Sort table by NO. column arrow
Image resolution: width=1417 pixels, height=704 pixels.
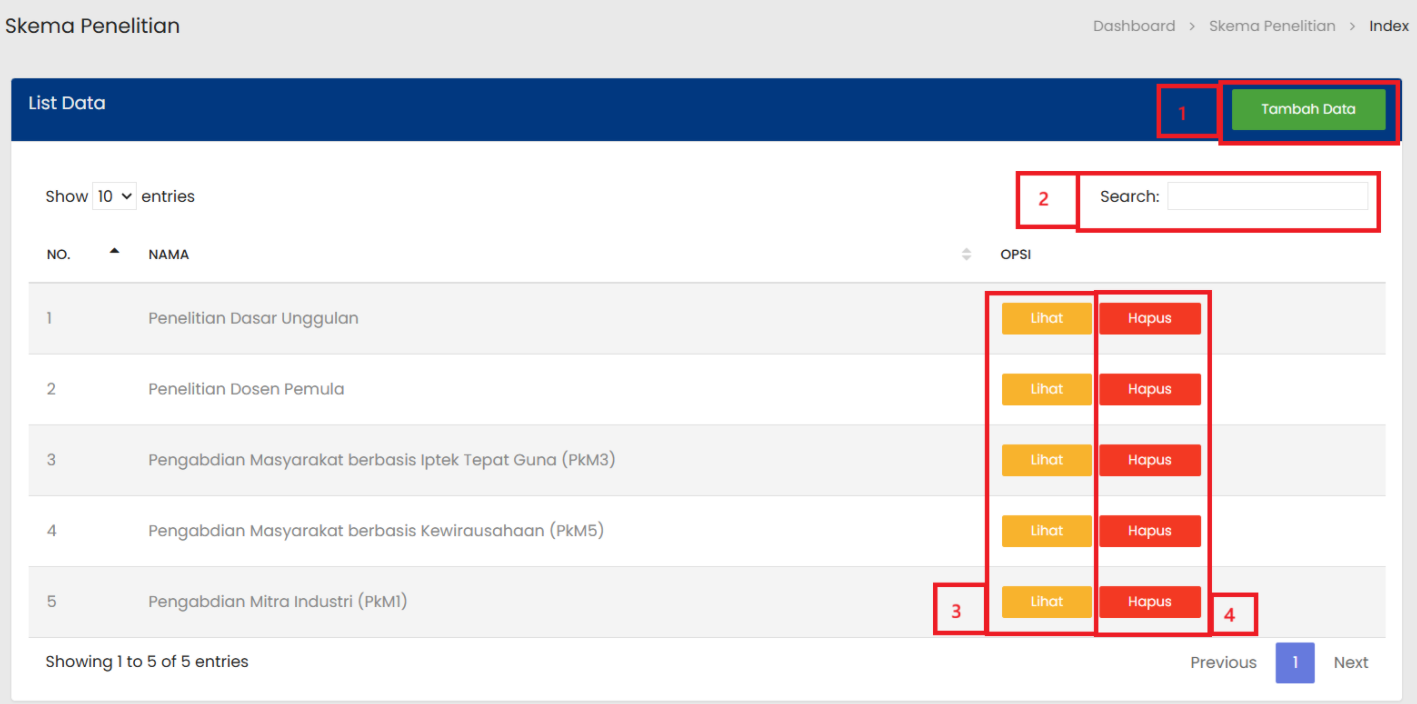pos(114,252)
